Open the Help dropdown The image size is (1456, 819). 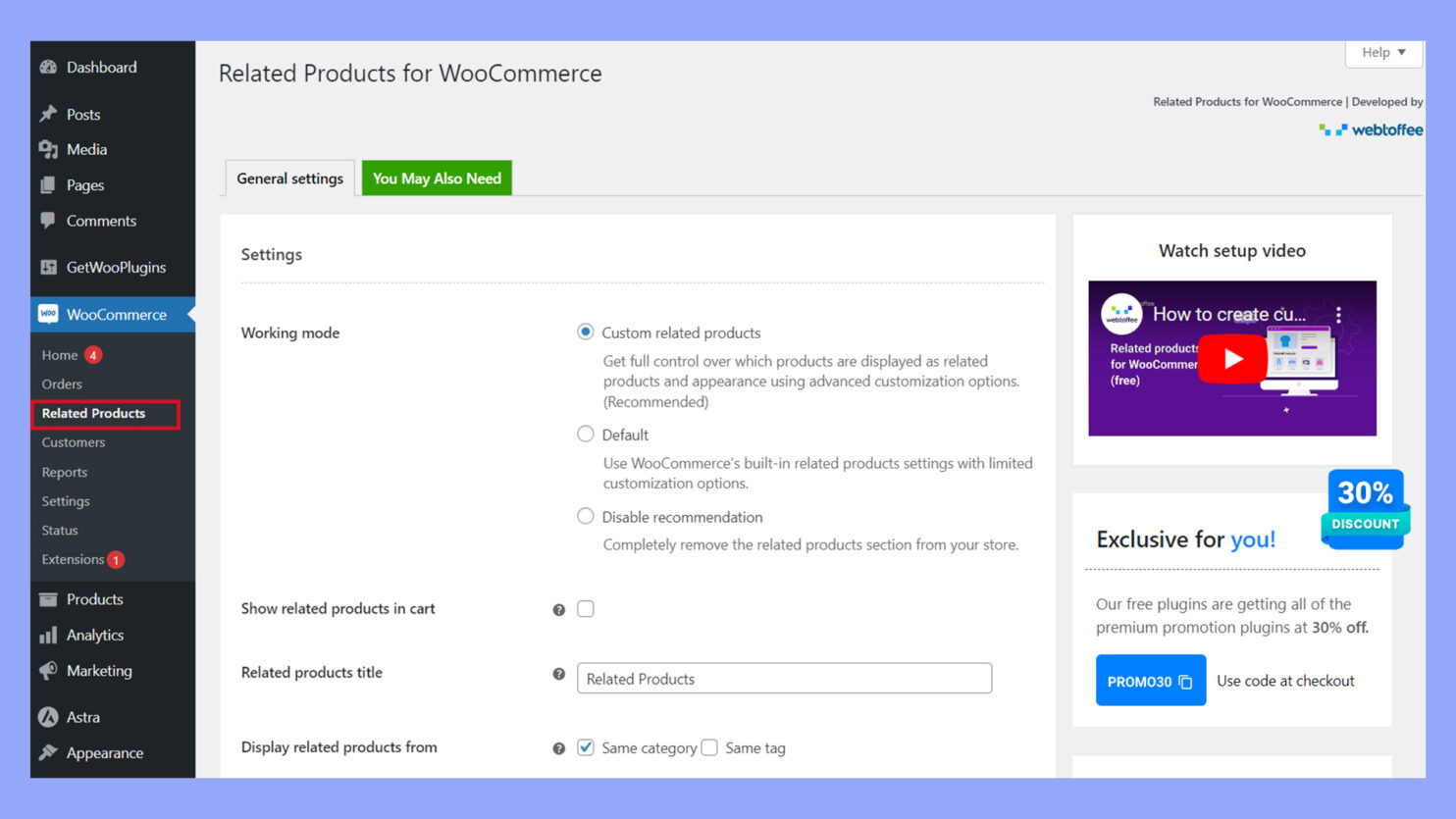point(1382,52)
